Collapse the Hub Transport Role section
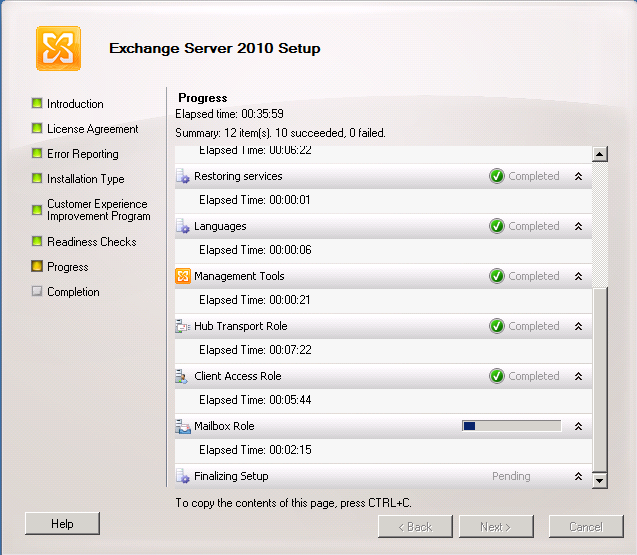The width and height of the screenshot is (637, 555). coord(578,326)
